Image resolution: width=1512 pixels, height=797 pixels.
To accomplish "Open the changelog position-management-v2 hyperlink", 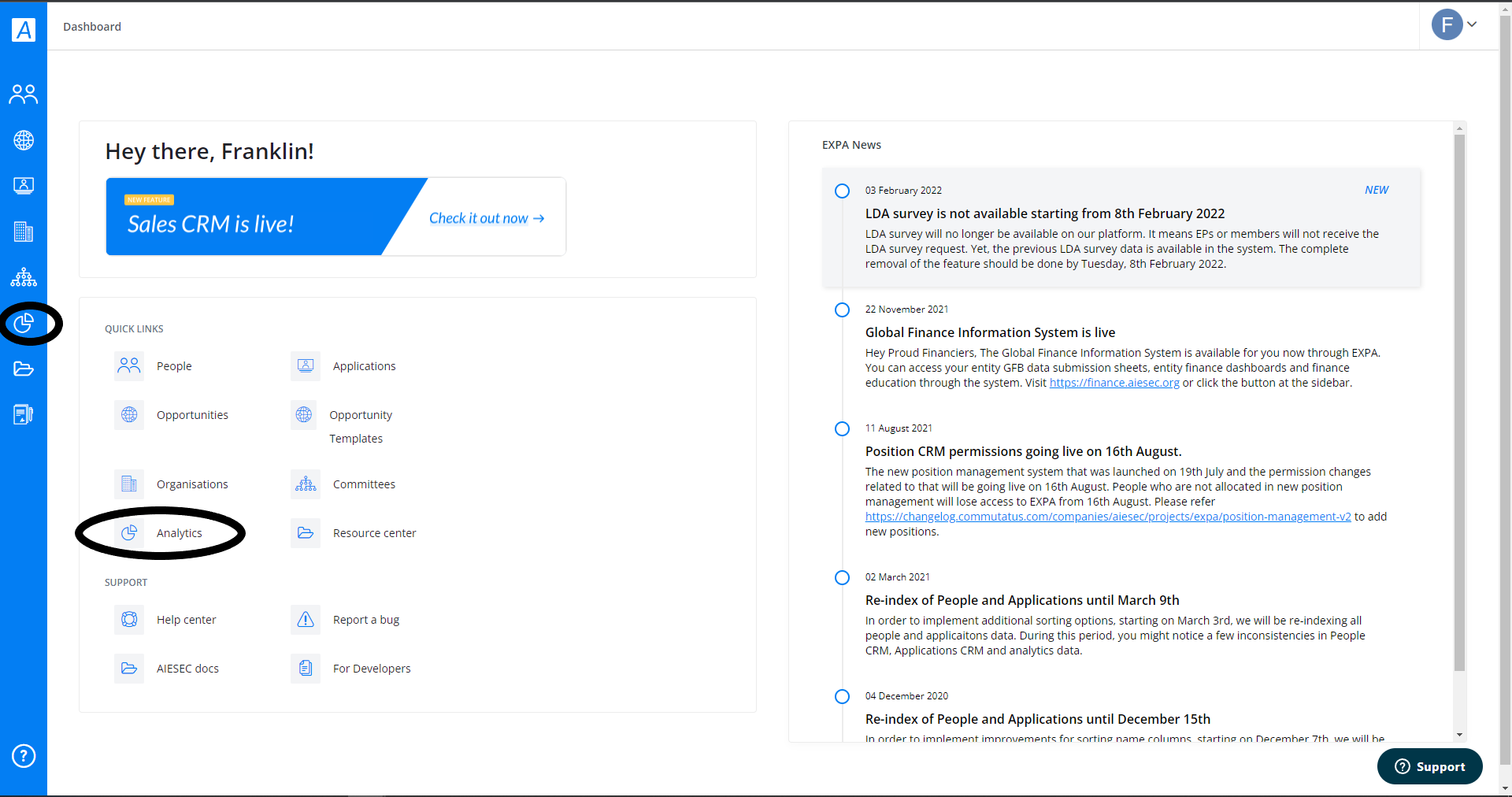I will point(1108,517).
